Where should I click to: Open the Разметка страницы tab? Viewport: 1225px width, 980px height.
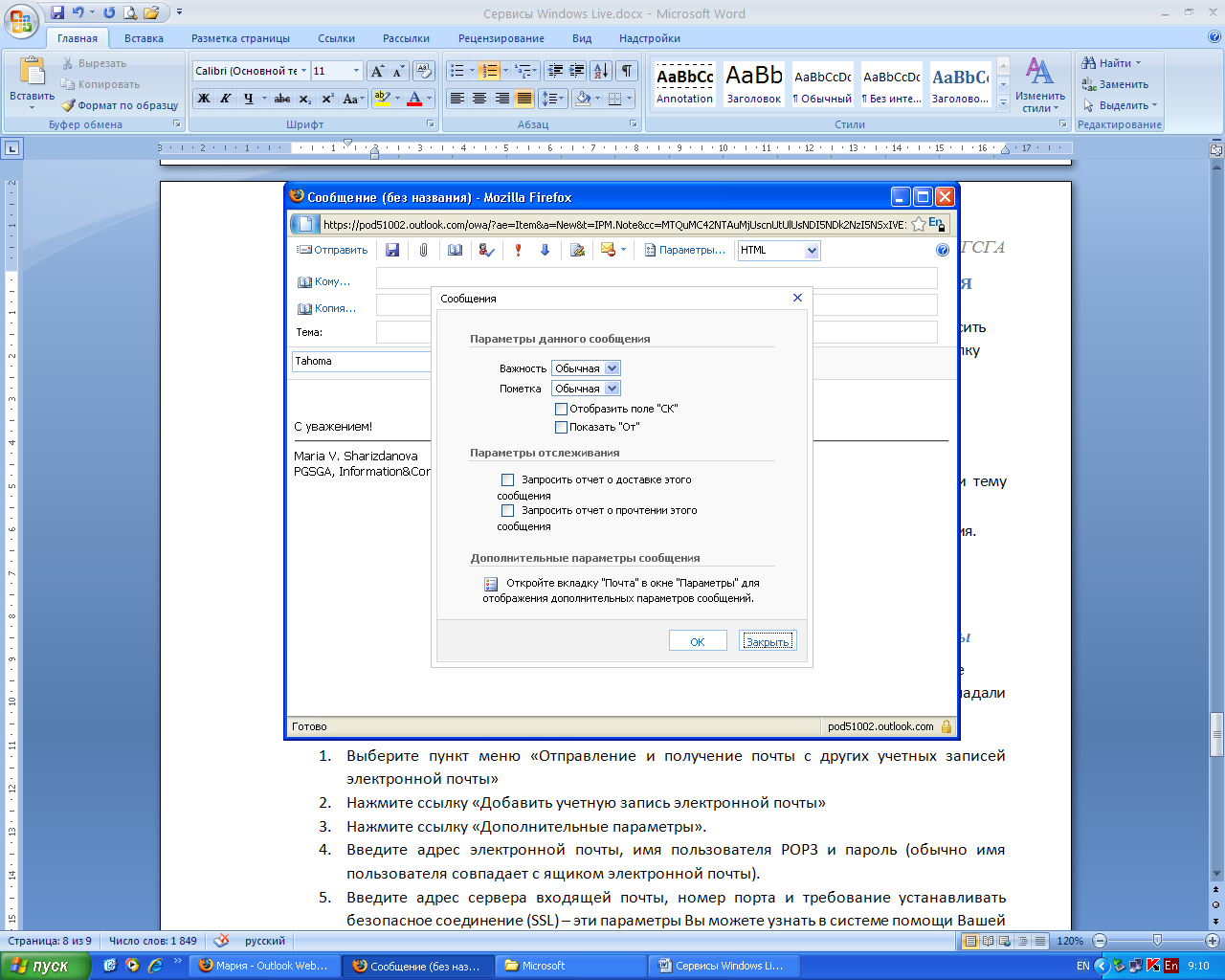pyautogui.click(x=240, y=38)
